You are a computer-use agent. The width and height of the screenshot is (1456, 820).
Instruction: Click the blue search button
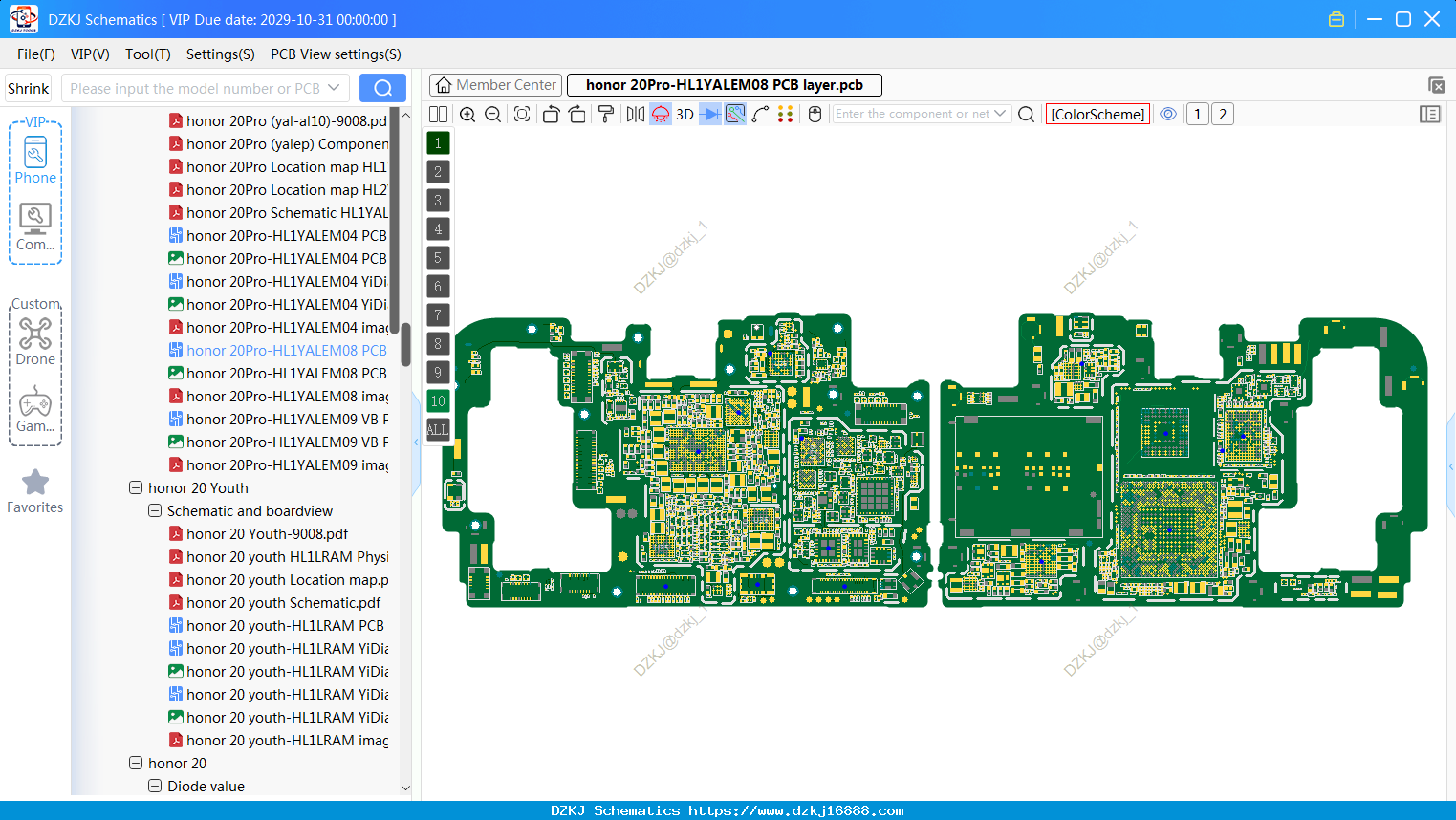click(x=382, y=88)
